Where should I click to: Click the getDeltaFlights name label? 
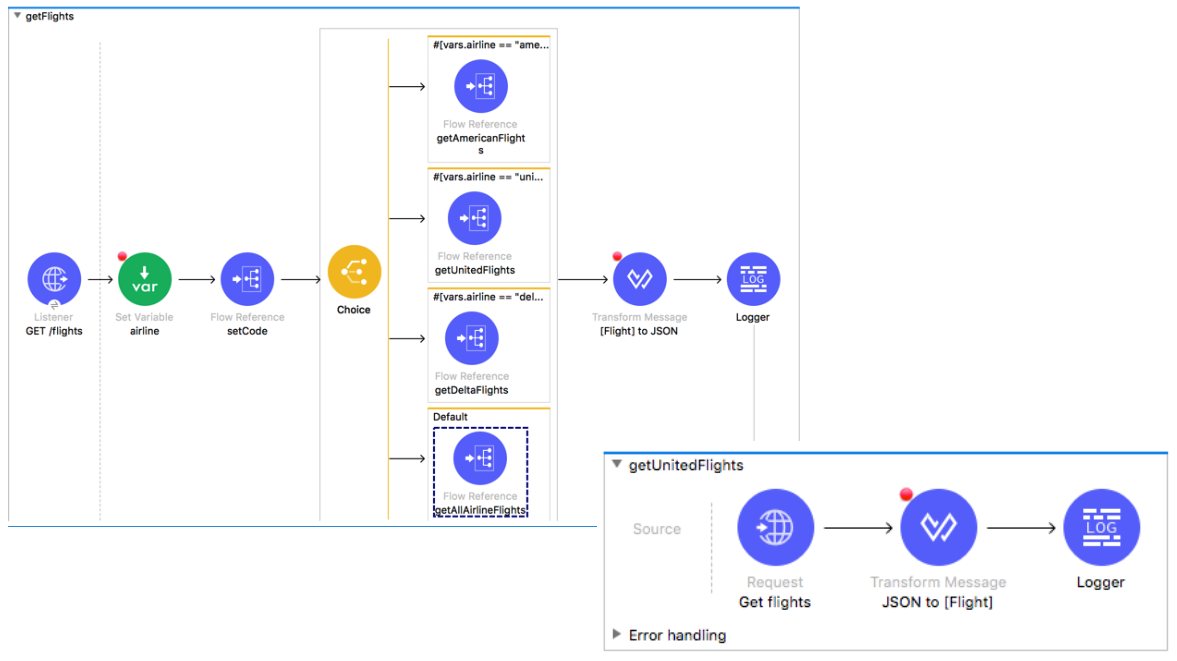[x=471, y=390]
